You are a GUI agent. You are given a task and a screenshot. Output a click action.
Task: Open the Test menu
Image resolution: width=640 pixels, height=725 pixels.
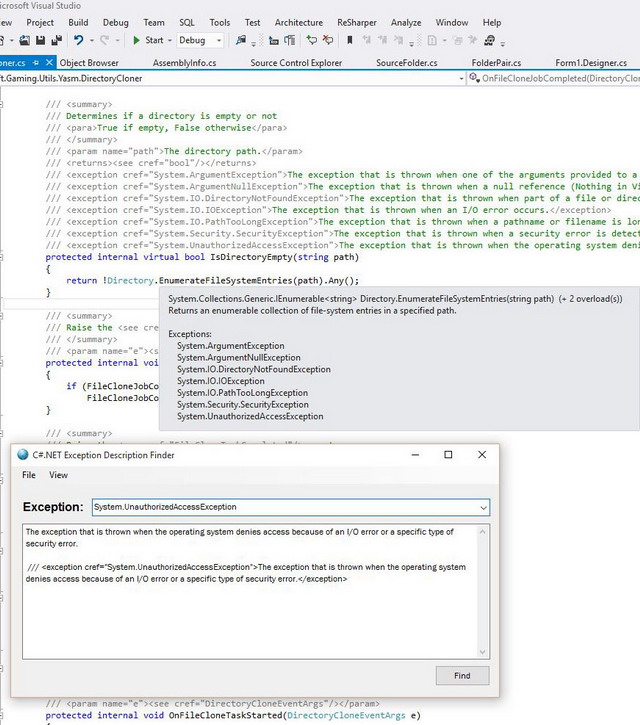(252, 22)
